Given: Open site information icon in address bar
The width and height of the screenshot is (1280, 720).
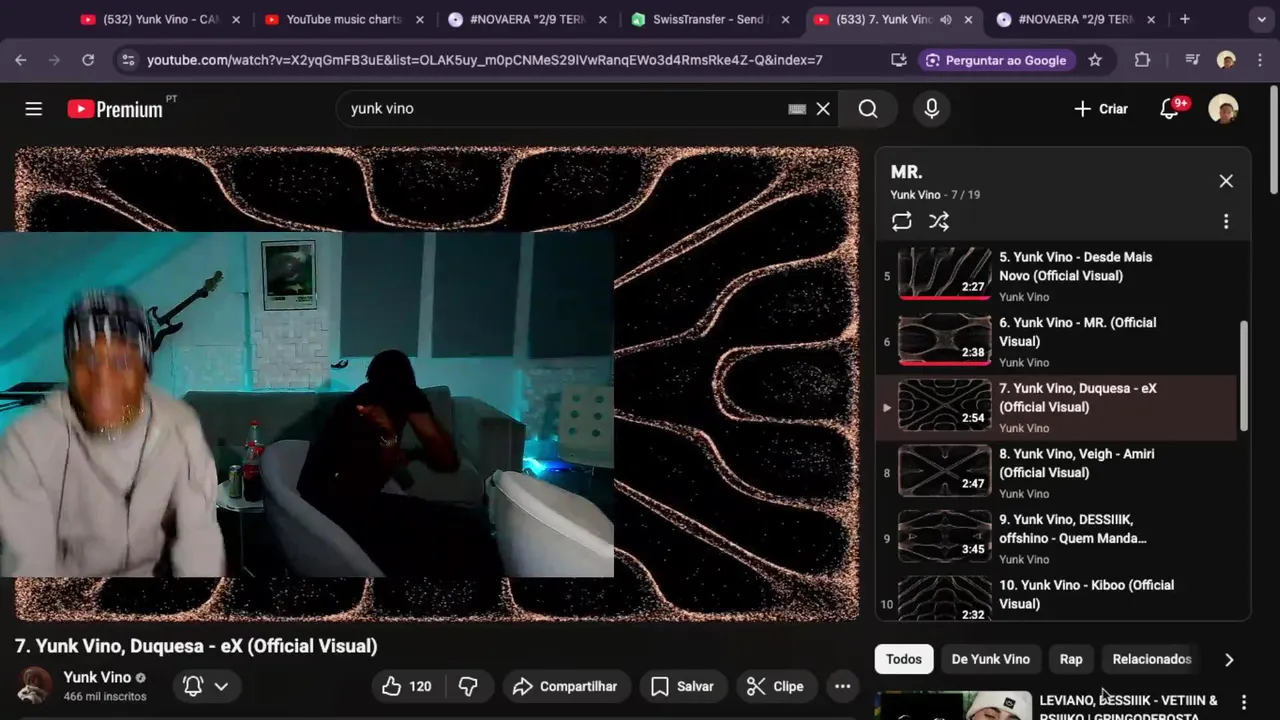Looking at the screenshot, I should [127, 60].
